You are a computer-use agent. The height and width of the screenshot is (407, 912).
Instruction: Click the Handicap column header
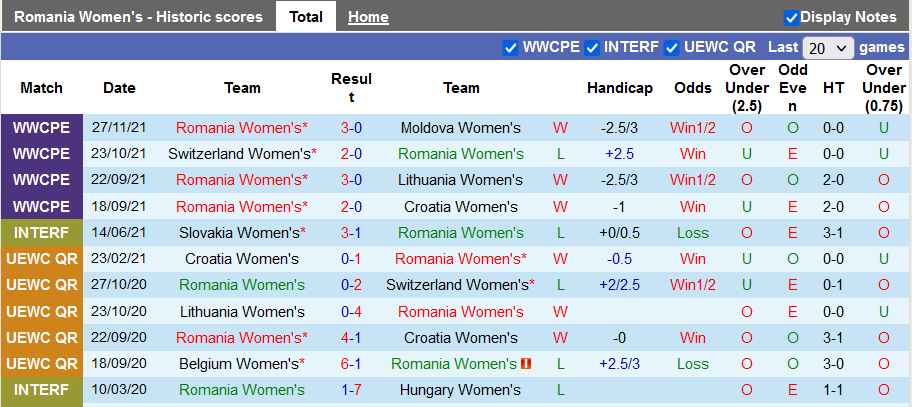tap(620, 88)
